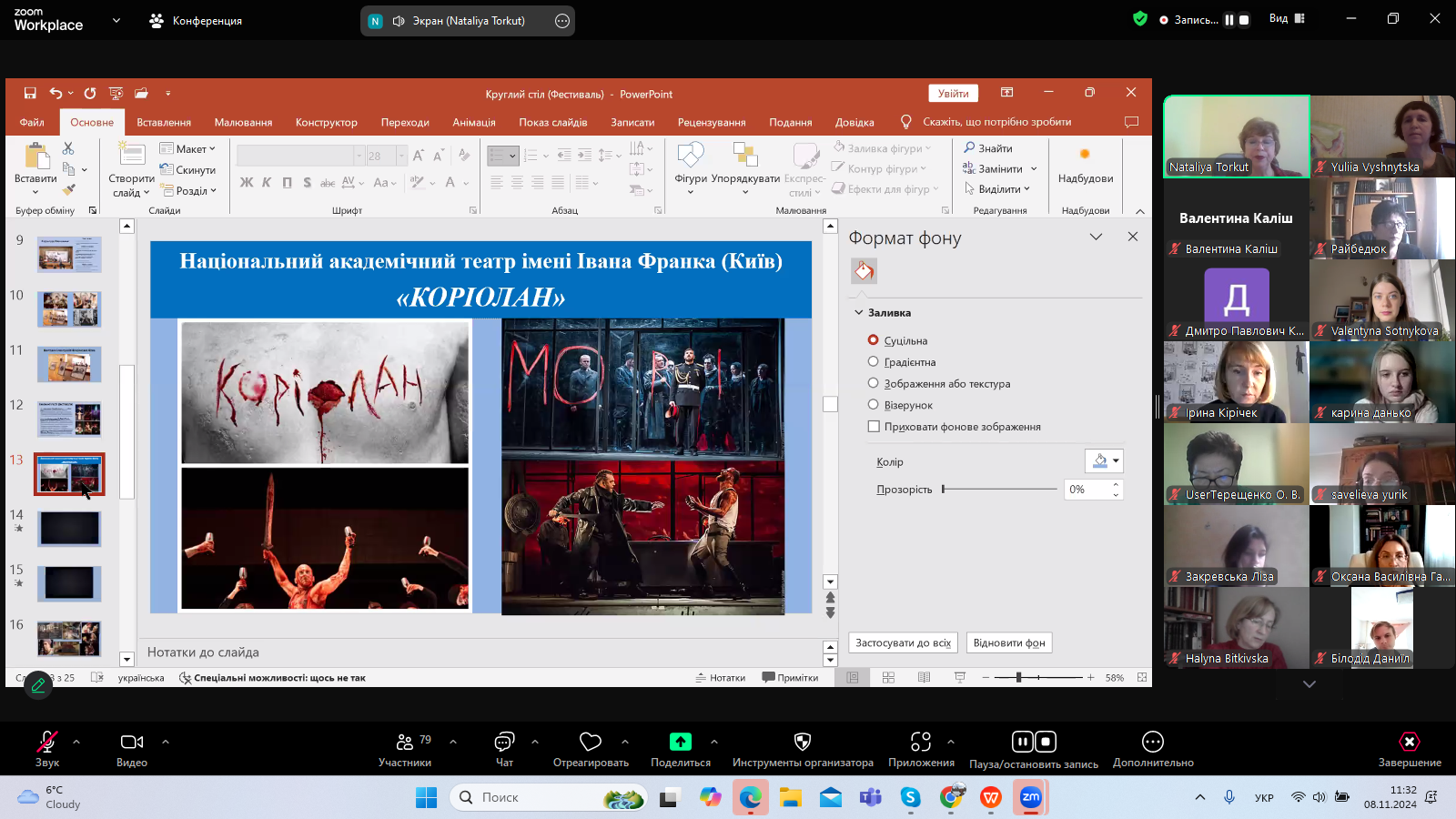
Task: Click the Застосувати до всіх button
Action: point(903,642)
